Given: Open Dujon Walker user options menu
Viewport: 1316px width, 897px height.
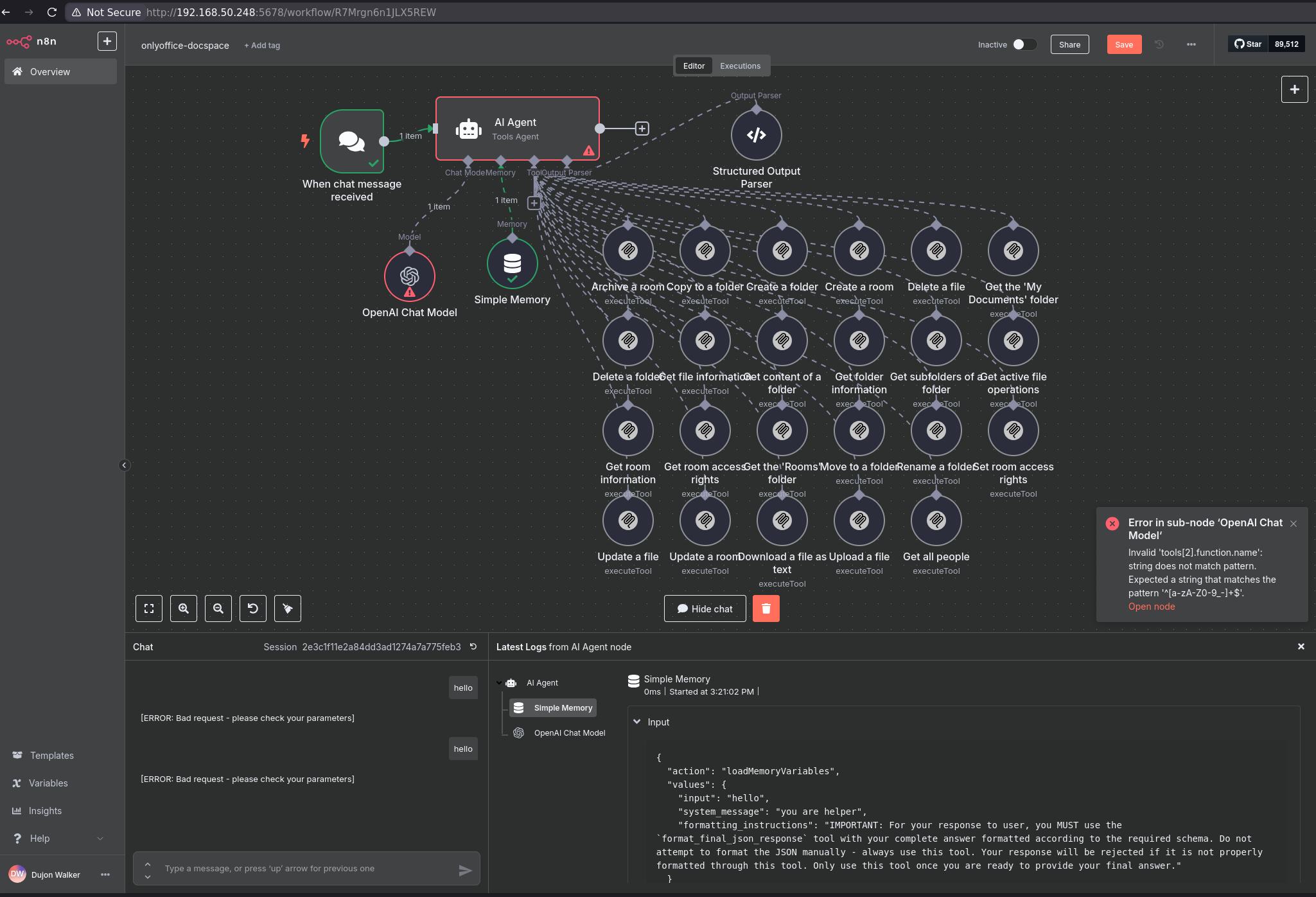Looking at the screenshot, I should (x=105, y=875).
